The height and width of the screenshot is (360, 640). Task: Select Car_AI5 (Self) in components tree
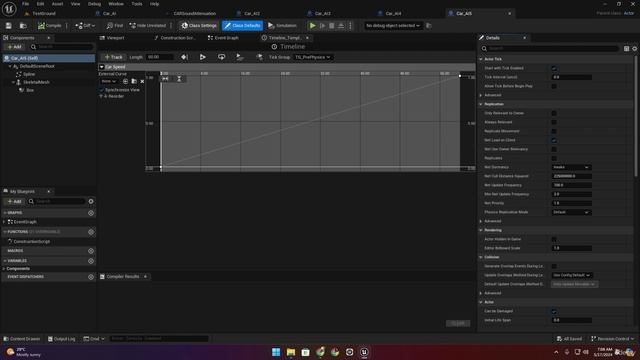tap(48, 58)
